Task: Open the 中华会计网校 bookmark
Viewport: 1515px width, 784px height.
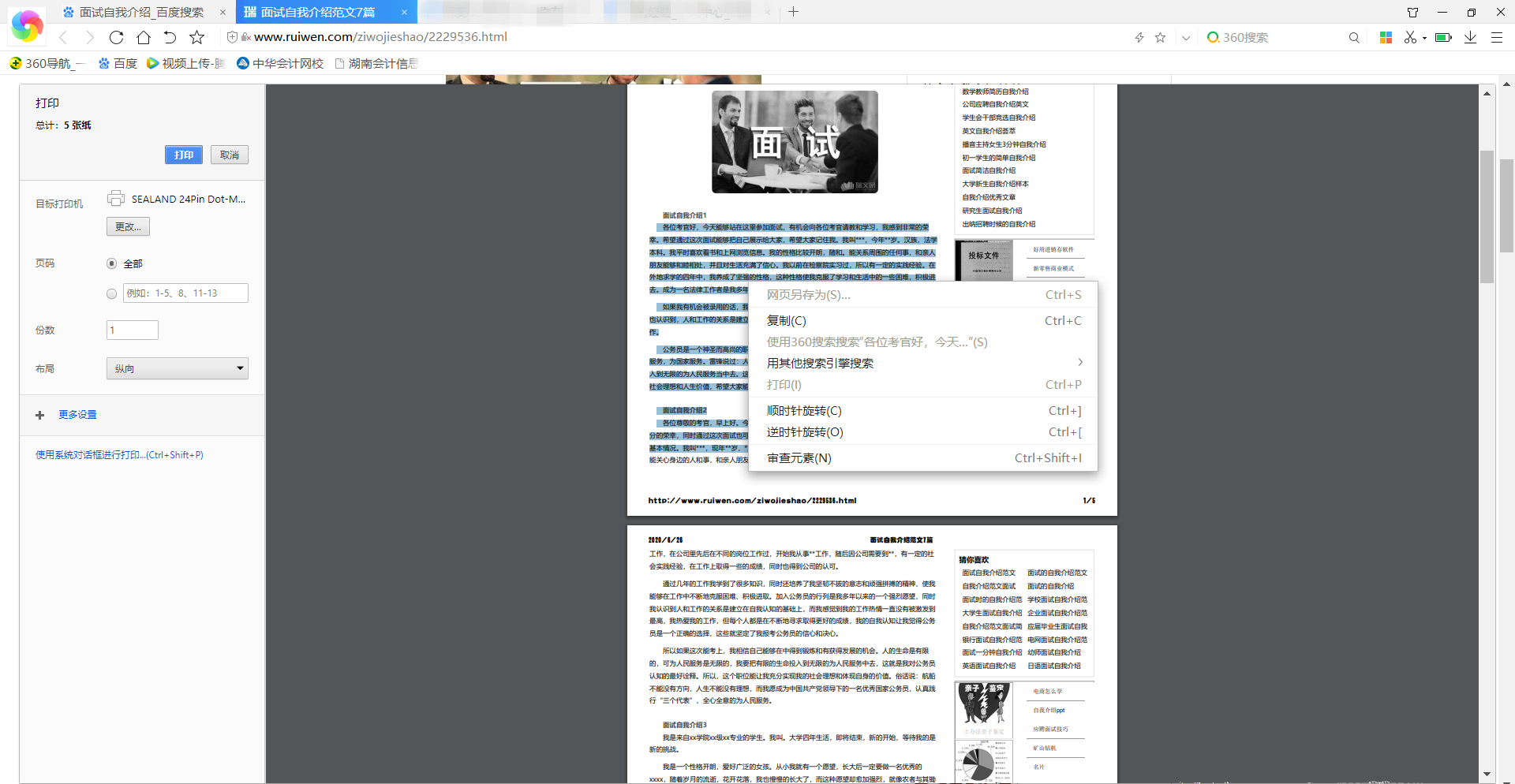Action: click(280, 63)
